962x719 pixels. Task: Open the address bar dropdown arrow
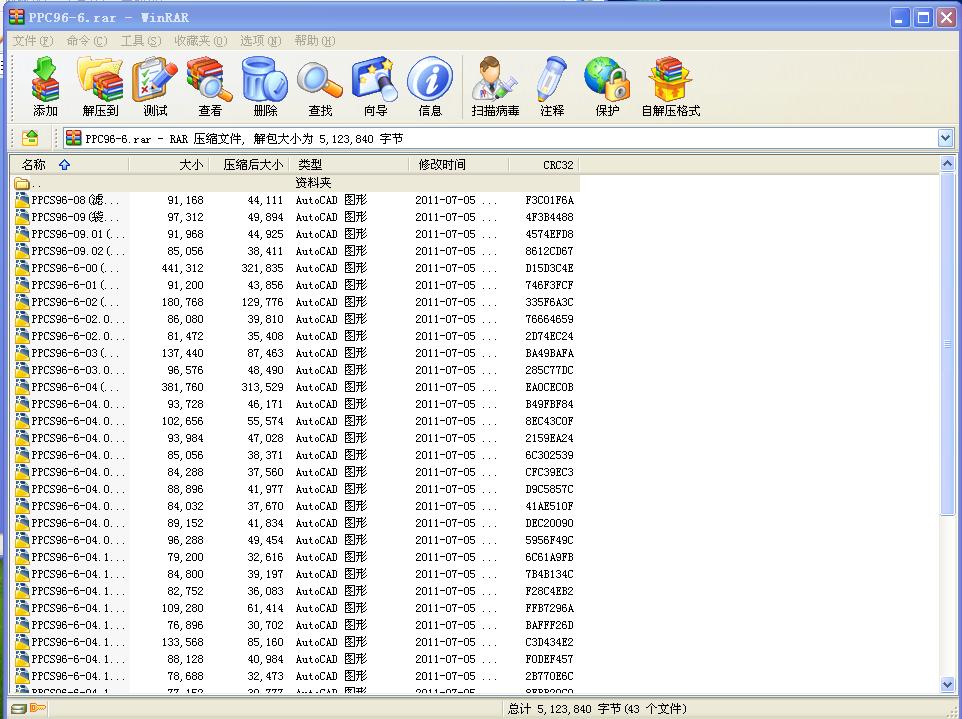pyautogui.click(x=944, y=137)
